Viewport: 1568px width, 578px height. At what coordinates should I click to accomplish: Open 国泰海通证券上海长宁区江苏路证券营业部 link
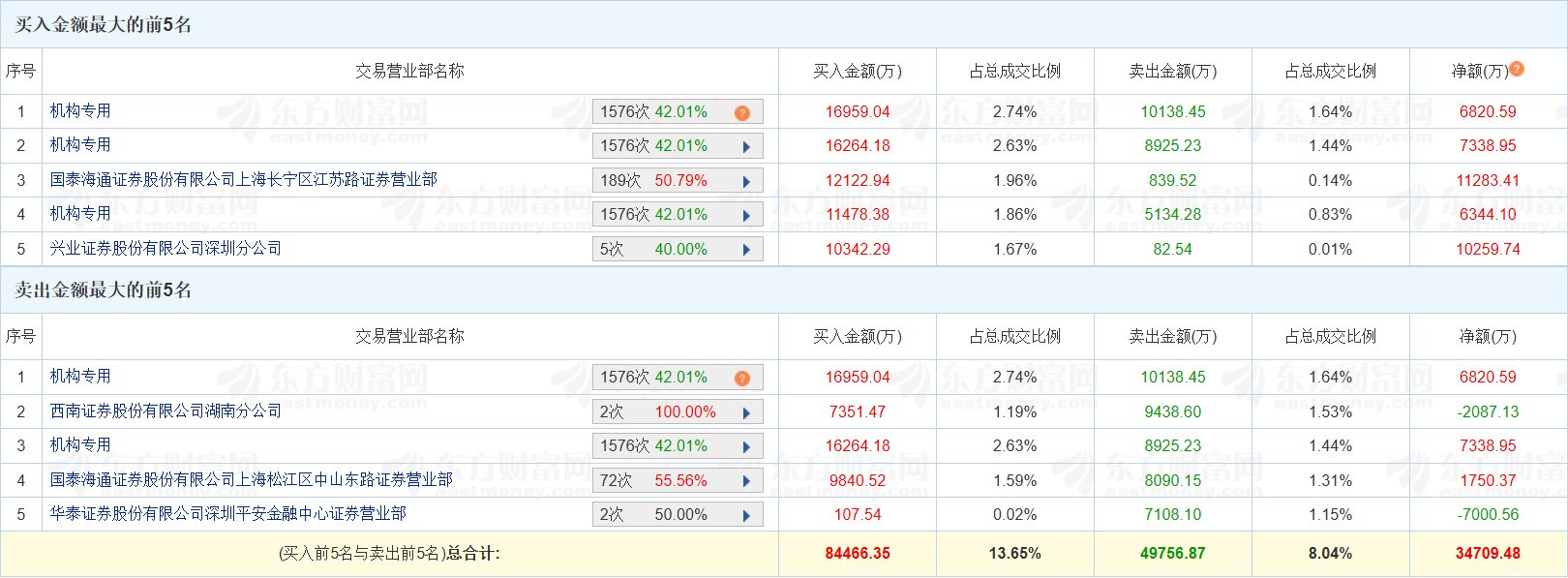coord(243,180)
